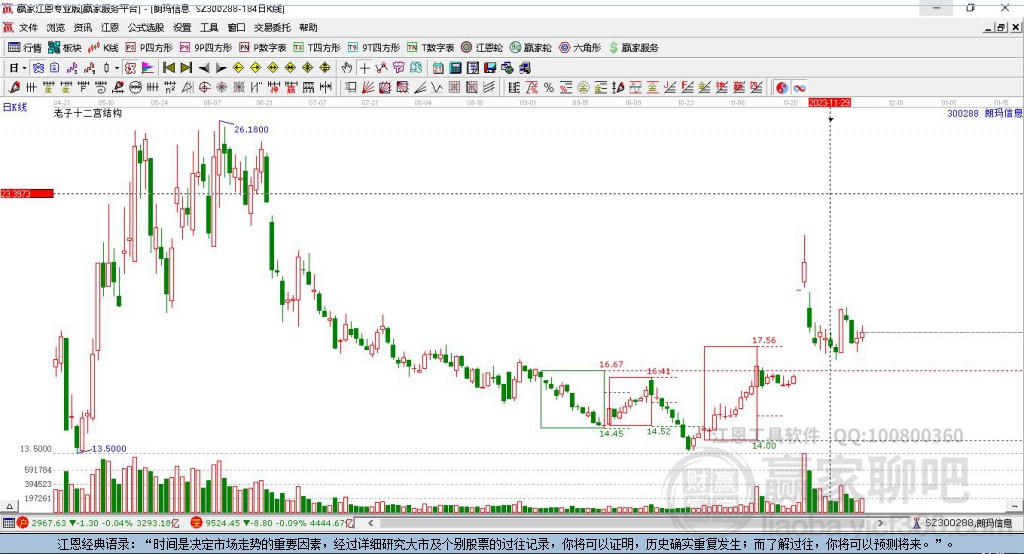Screen dimensions: 1024x554
Task: Open the 交易委托 menu
Action: click(x=272, y=27)
